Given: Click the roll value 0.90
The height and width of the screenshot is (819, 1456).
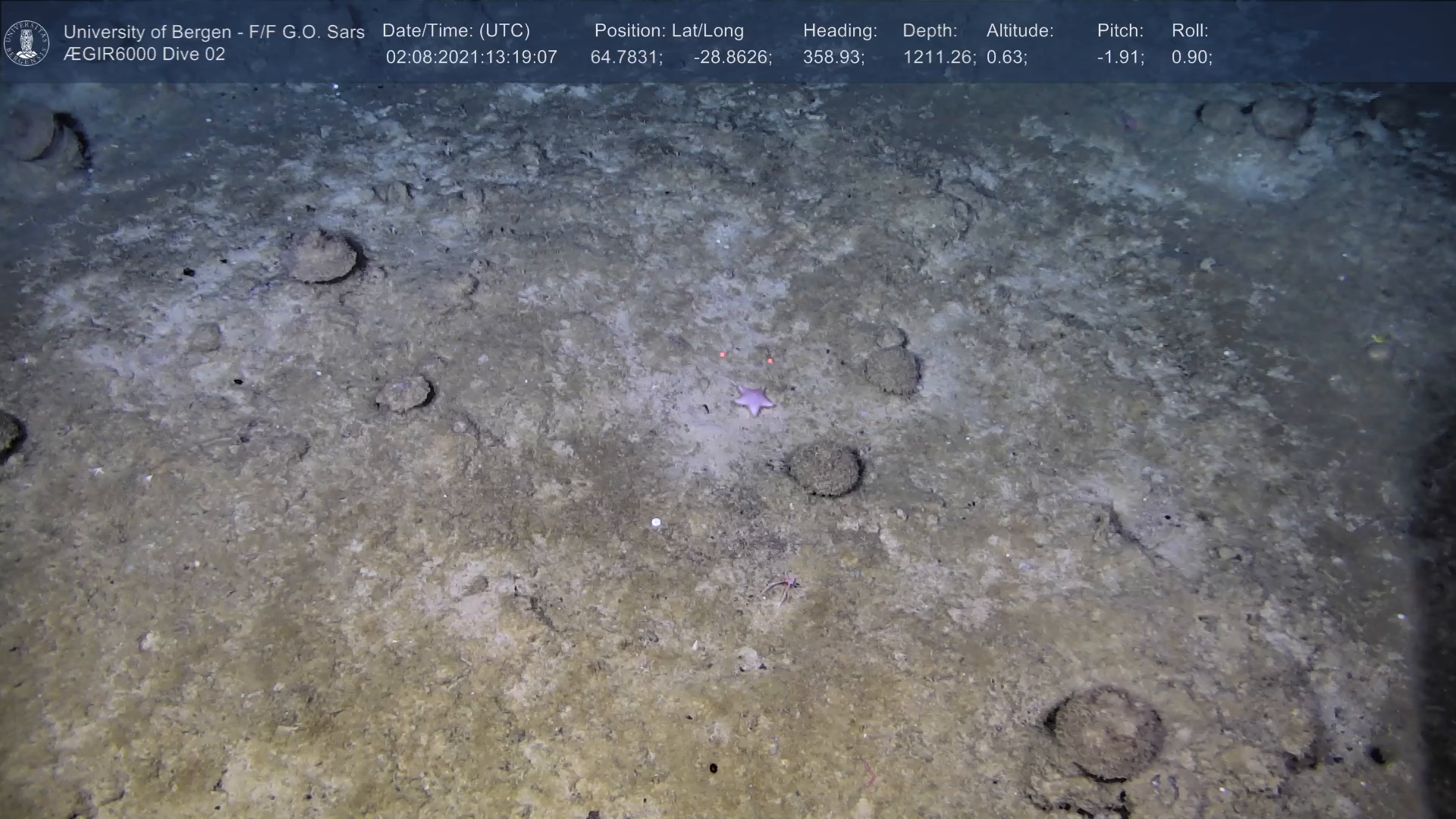Looking at the screenshot, I should (x=1191, y=58).
